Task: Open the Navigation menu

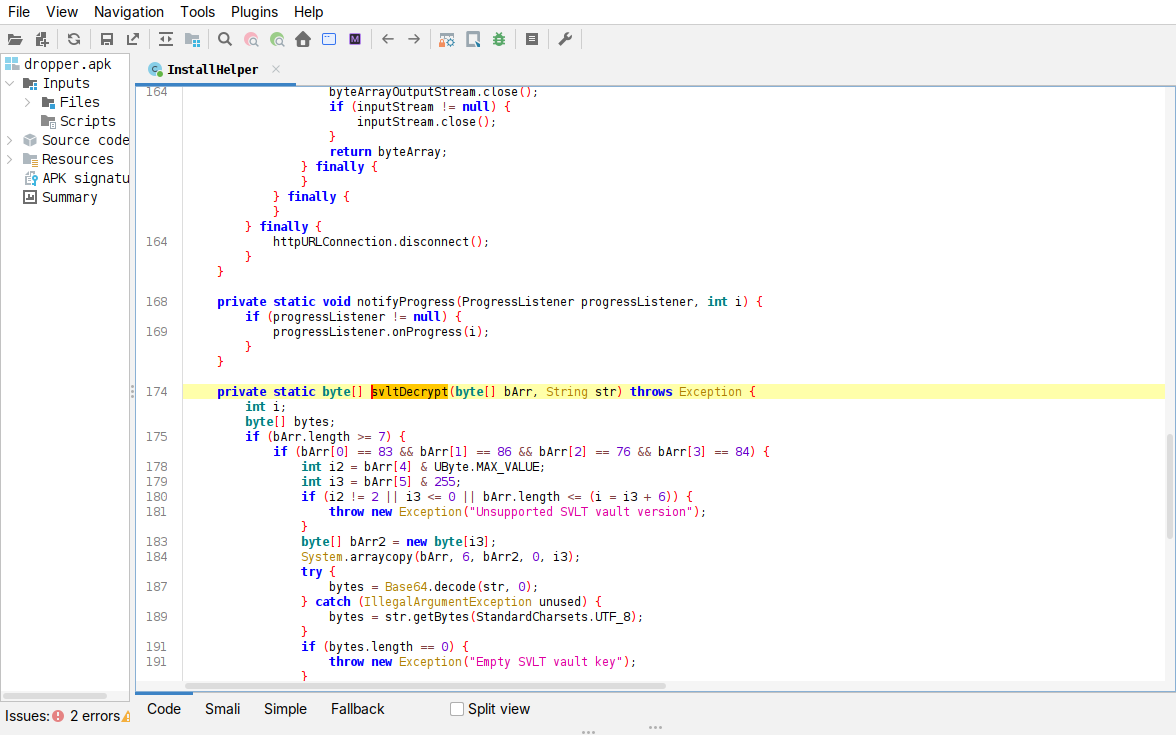Action: point(128,12)
